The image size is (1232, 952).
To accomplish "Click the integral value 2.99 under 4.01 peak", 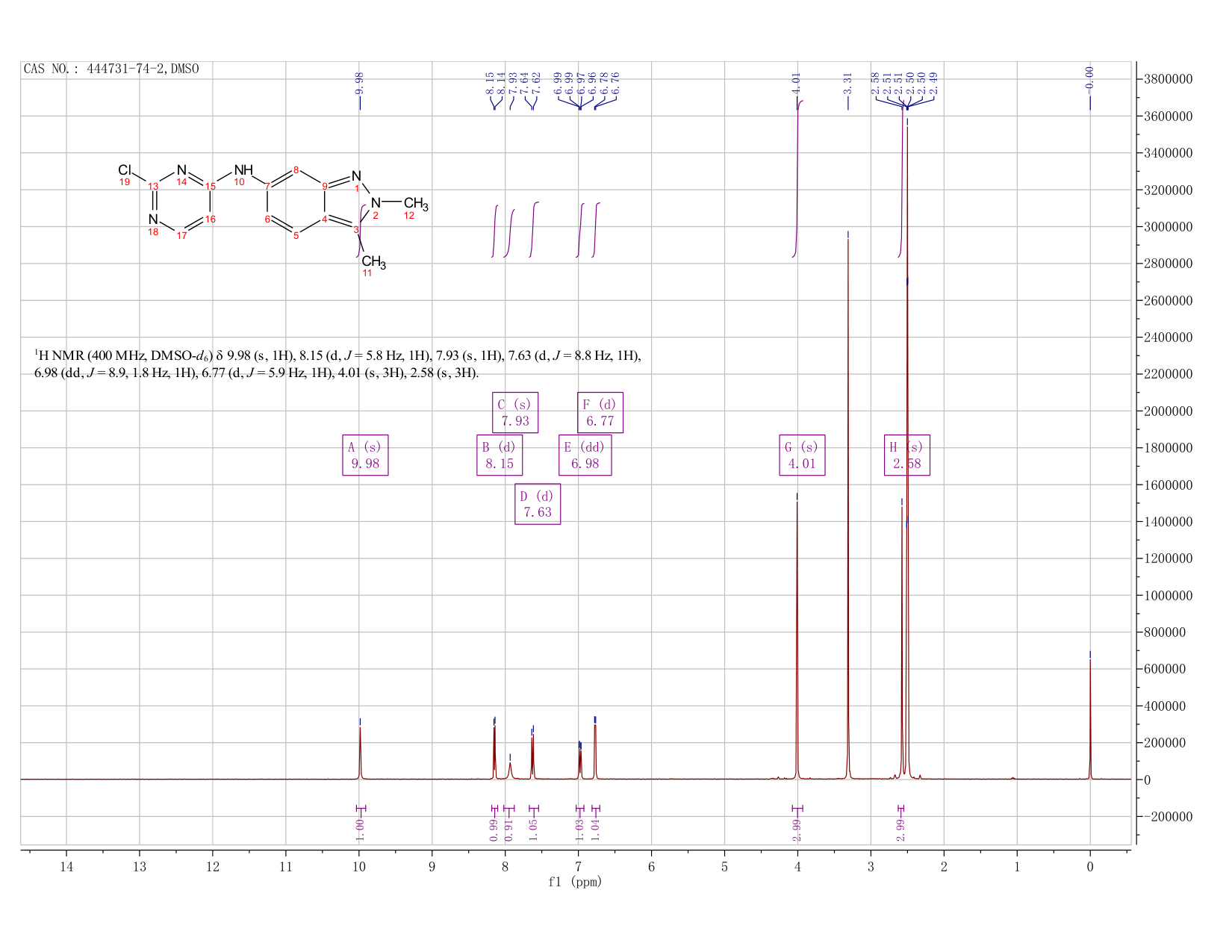I will click(x=797, y=829).
